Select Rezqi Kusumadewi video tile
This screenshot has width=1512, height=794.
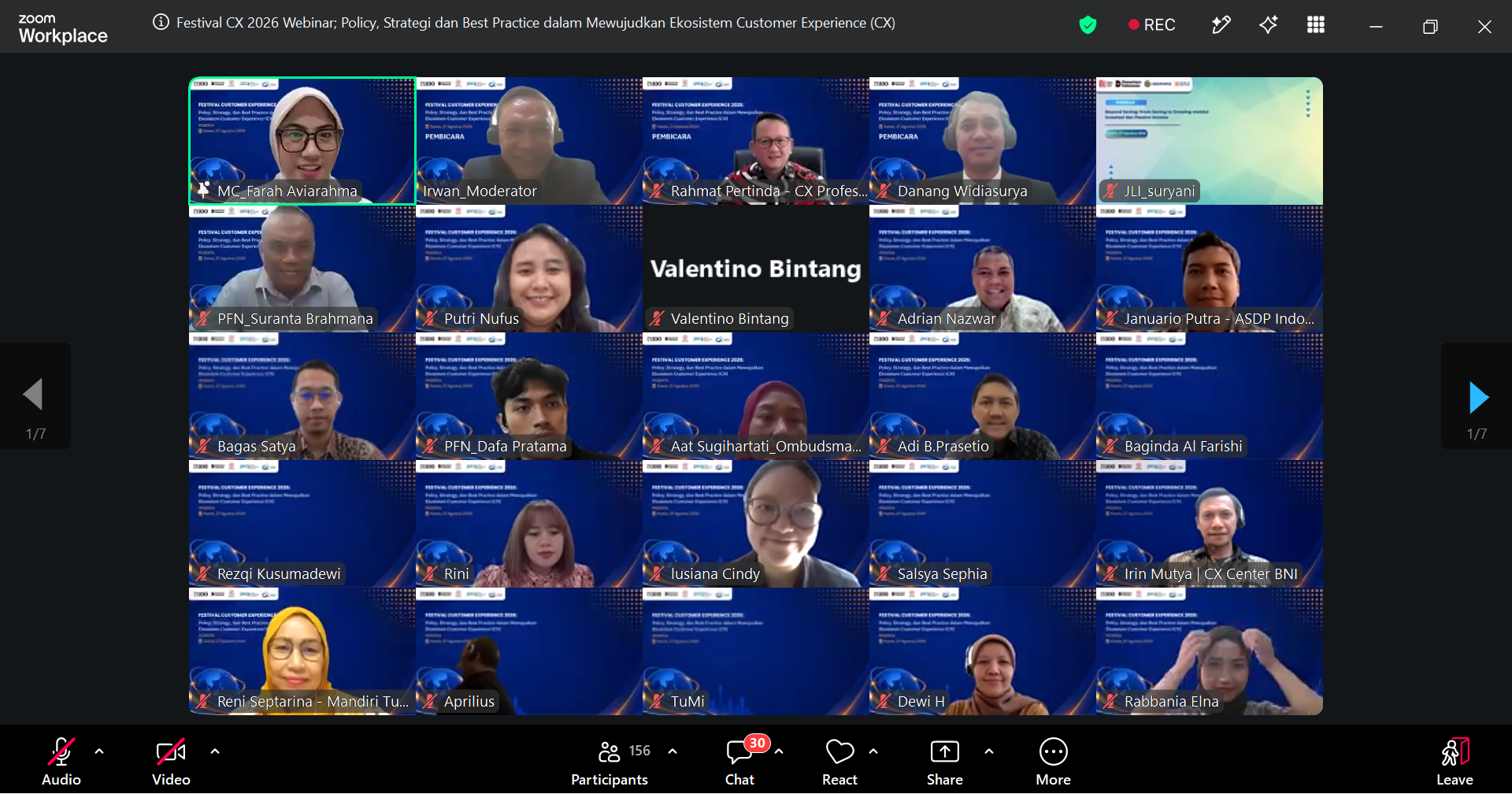click(x=302, y=524)
